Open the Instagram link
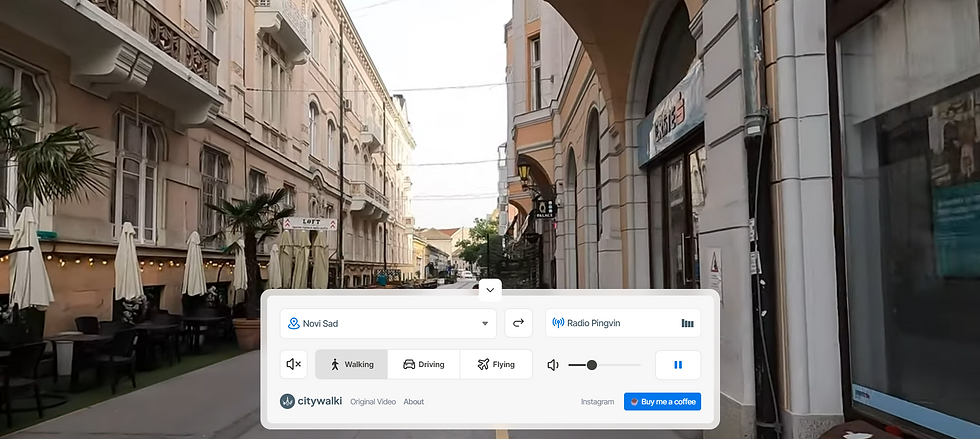Image resolution: width=980 pixels, height=439 pixels. 598,401
